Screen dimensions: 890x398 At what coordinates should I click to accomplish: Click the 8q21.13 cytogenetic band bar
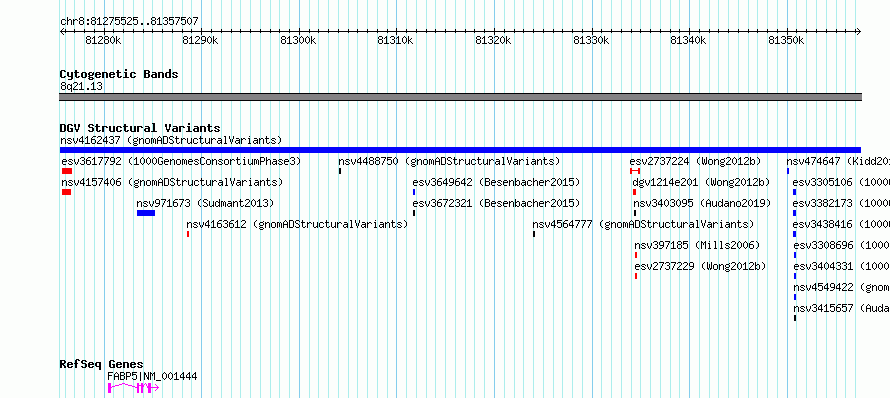[460, 97]
